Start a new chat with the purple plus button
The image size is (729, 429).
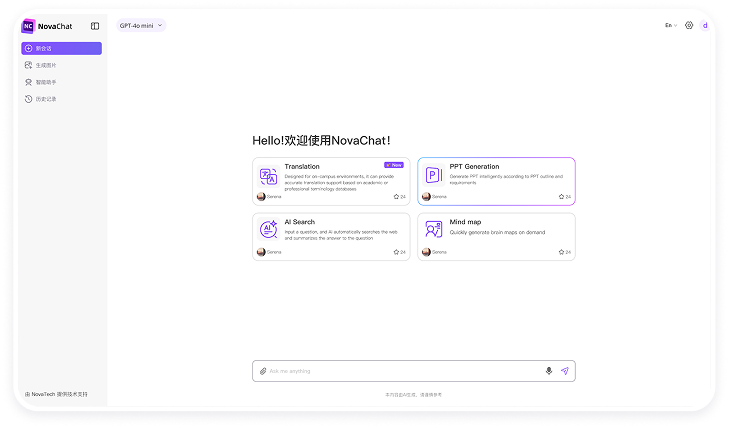pos(61,48)
